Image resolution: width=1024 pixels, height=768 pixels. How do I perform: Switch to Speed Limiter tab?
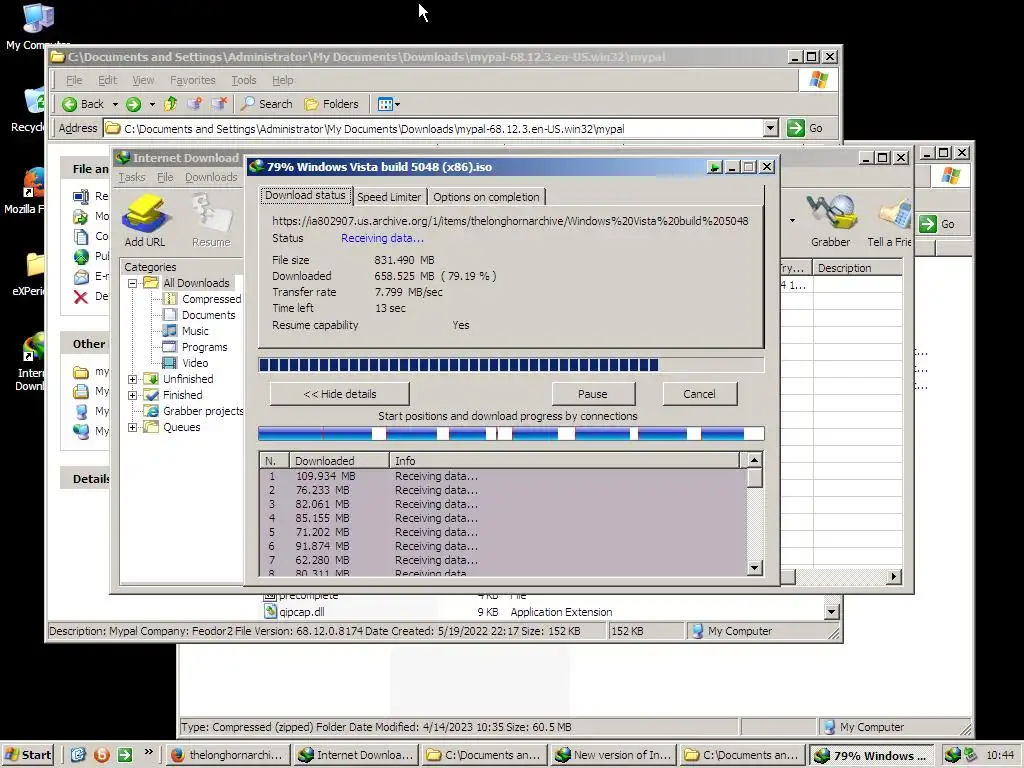tap(389, 197)
